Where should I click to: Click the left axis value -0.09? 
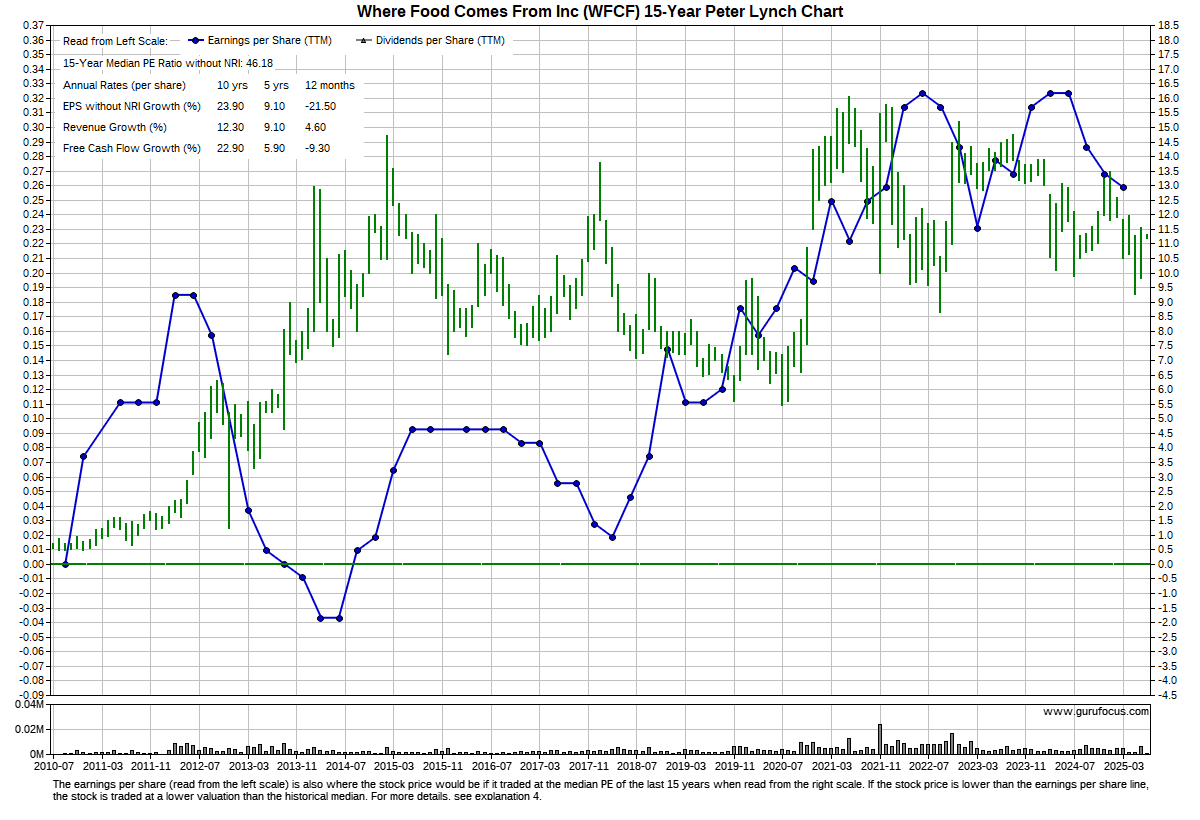[x=31, y=694]
